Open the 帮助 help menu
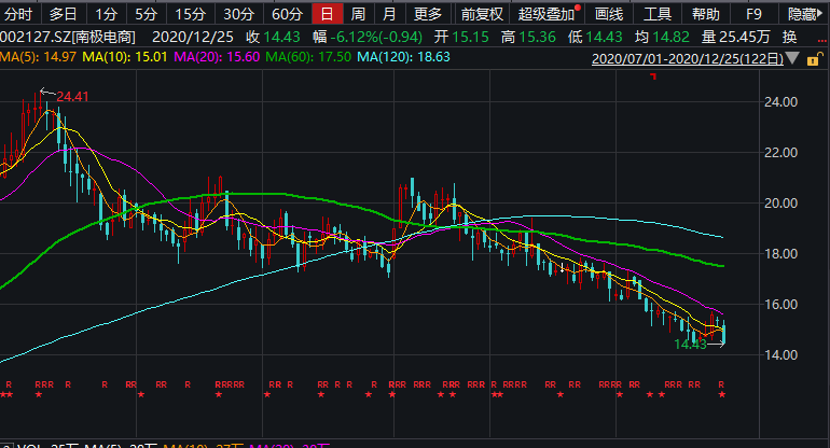 (705, 14)
